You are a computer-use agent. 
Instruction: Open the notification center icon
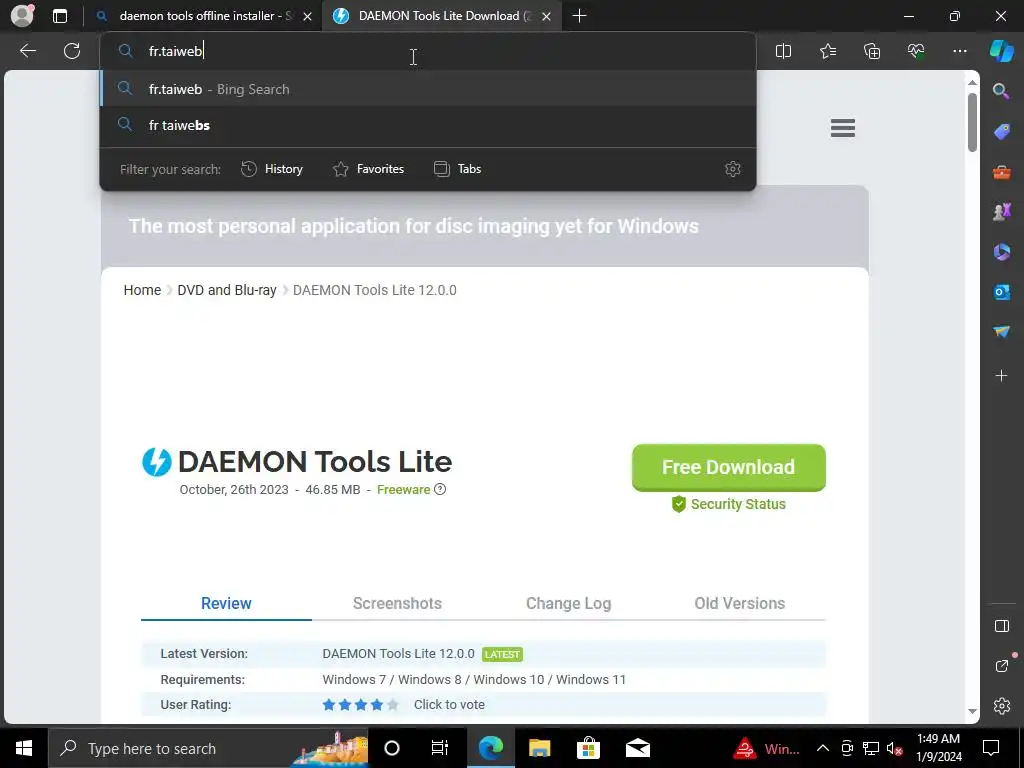[x=991, y=748]
